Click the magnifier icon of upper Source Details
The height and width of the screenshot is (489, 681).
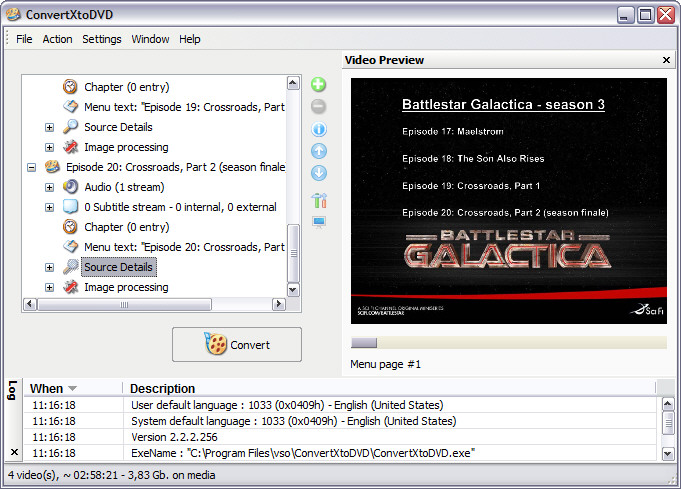tap(70, 127)
